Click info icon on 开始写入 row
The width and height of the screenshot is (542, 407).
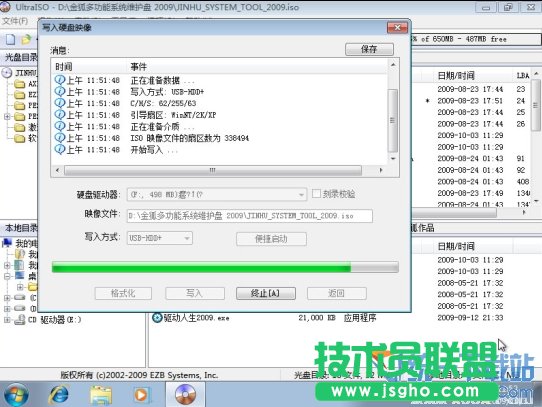point(60,149)
